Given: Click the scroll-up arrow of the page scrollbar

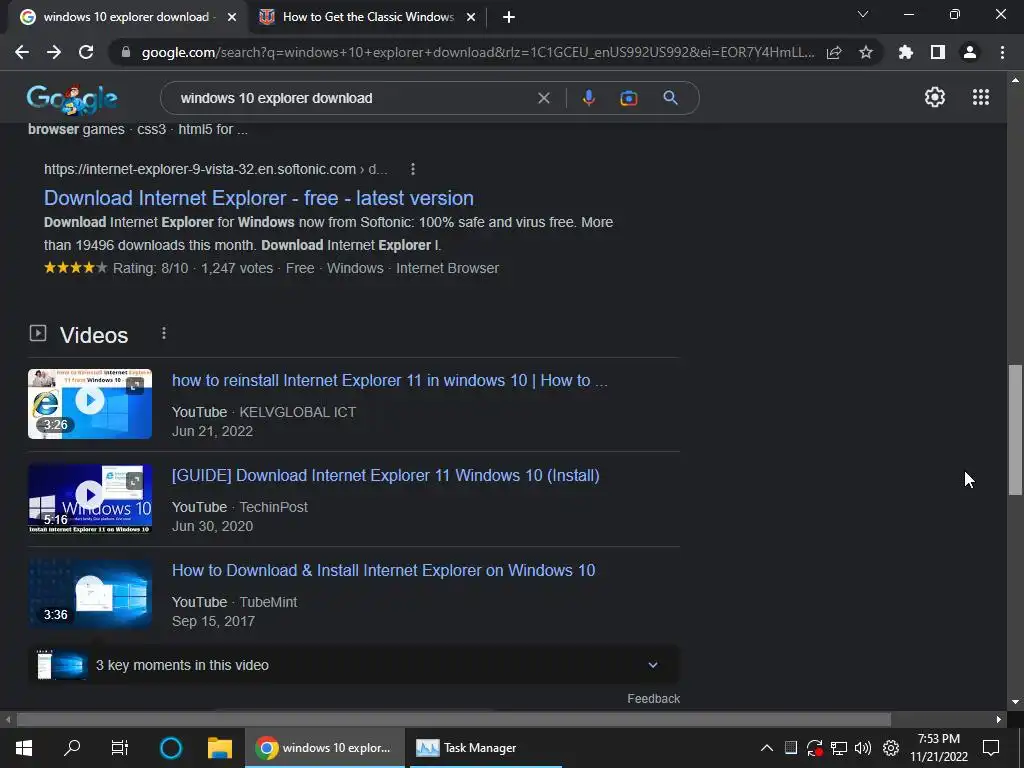Looking at the screenshot, I should tap(1015, 80).
